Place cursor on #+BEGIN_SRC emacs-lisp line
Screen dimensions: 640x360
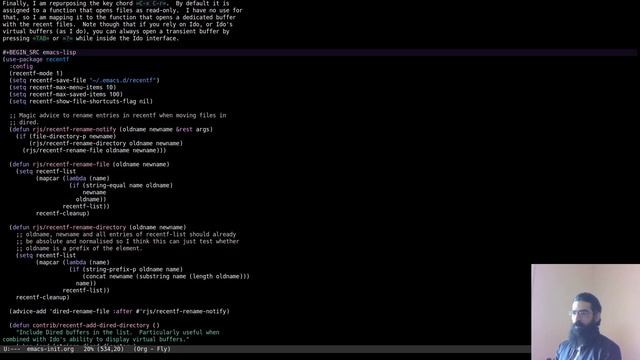pos(39,52)
